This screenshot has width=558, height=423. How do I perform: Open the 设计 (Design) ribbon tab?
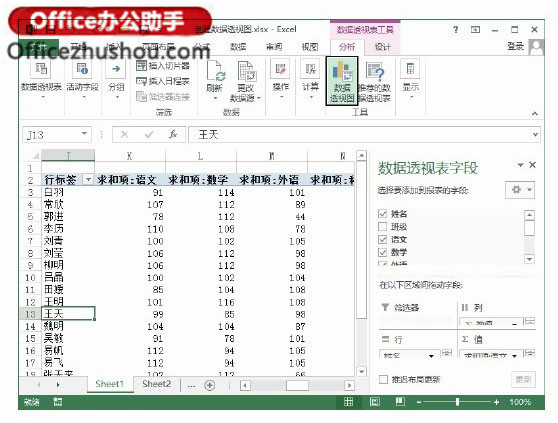(x=383, y=47)
